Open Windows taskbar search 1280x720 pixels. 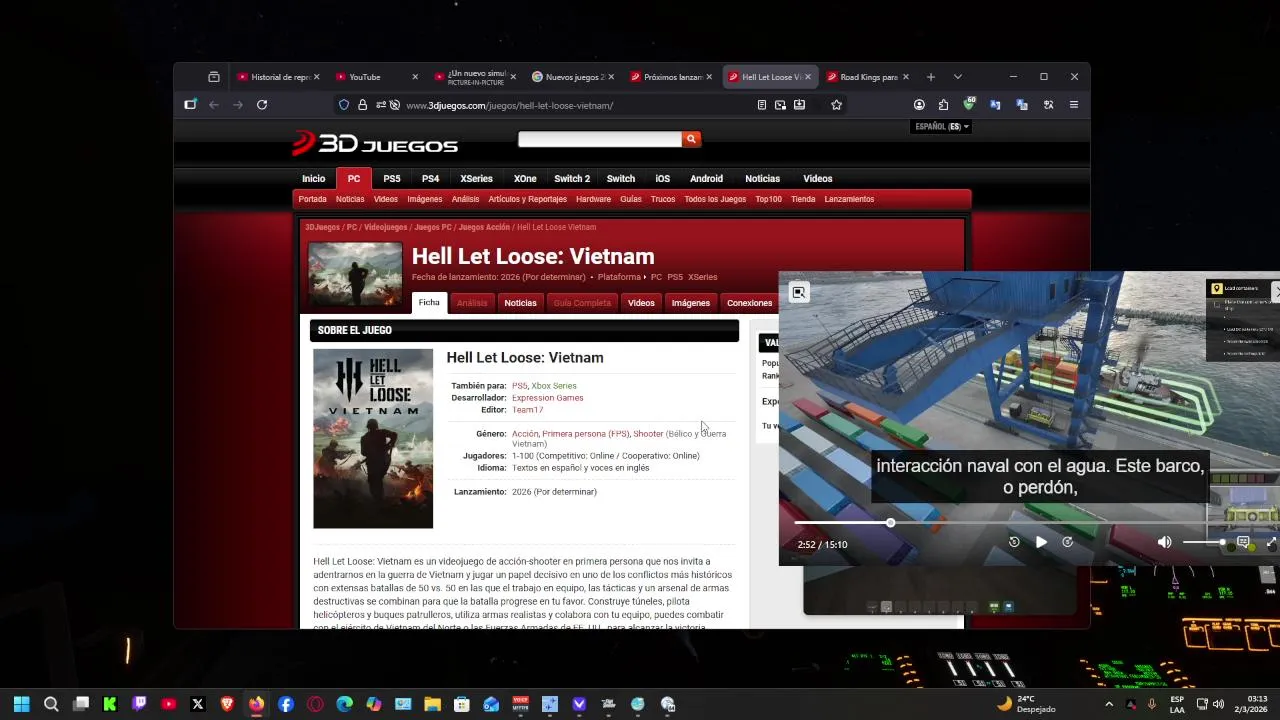(51, 705)
